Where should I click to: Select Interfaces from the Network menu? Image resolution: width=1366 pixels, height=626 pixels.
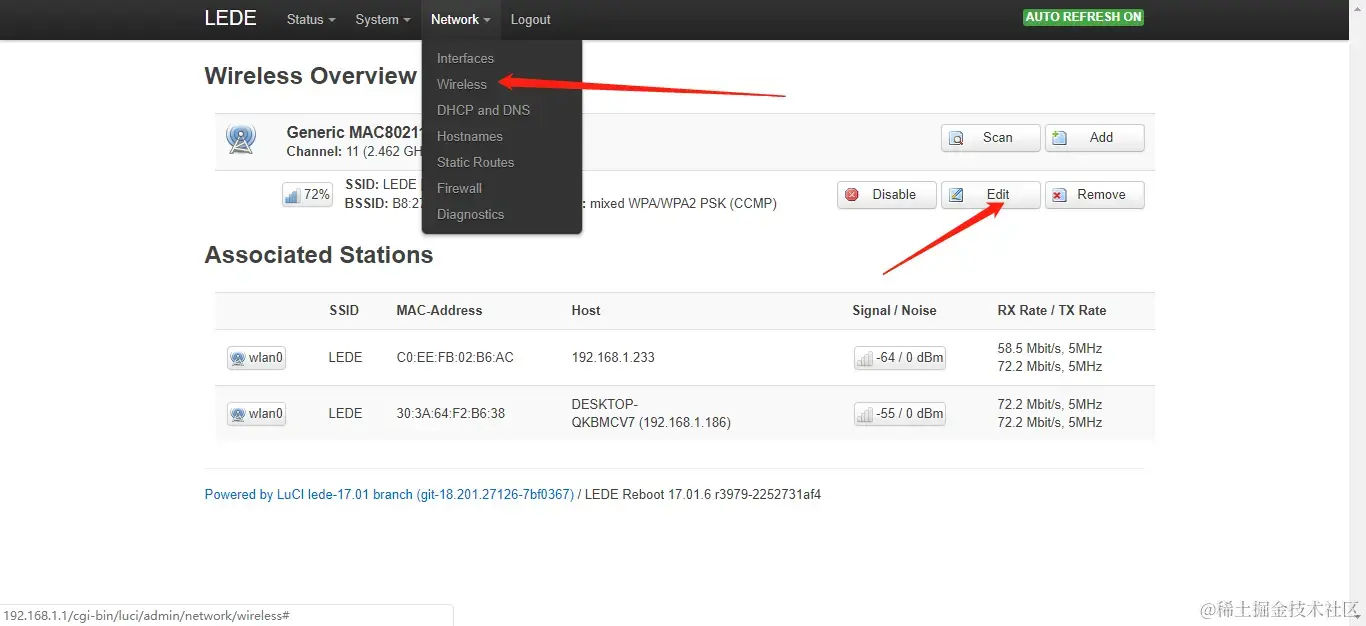465,58
